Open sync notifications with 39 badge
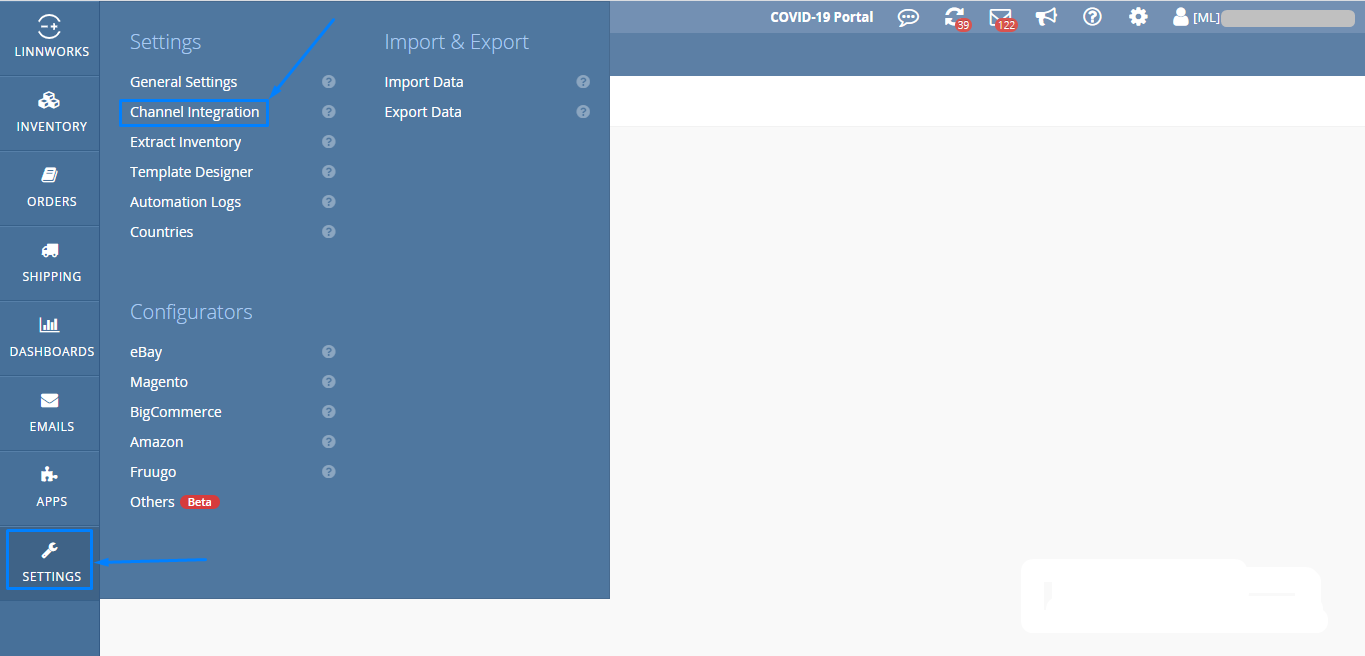 pos(955,17)
